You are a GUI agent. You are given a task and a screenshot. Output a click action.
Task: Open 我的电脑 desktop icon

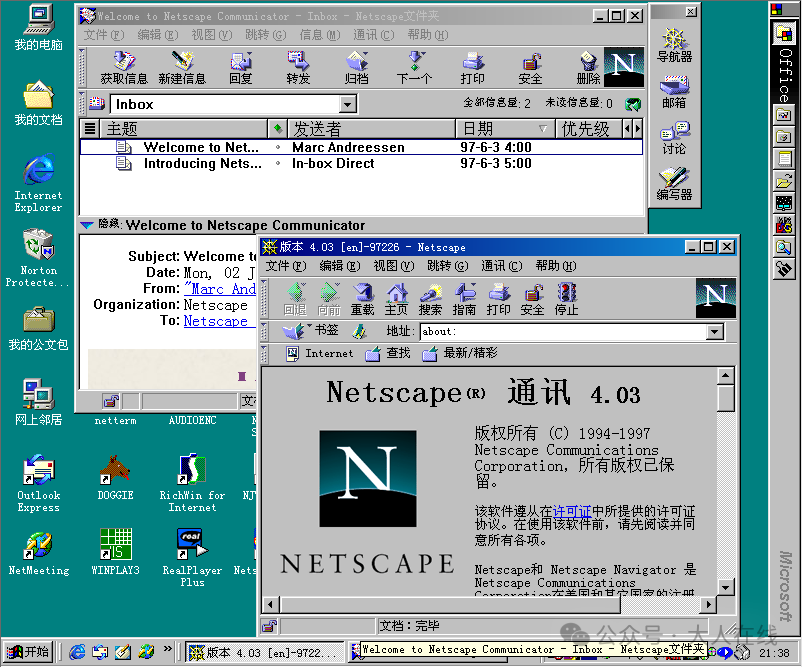[x=38, y=28]
